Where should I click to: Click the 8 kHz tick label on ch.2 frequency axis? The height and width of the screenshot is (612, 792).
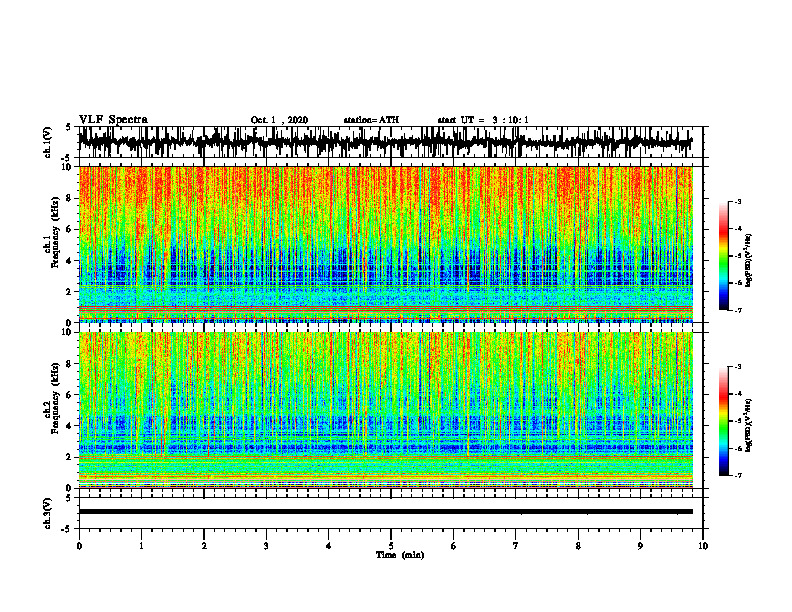tap(70, 364)
